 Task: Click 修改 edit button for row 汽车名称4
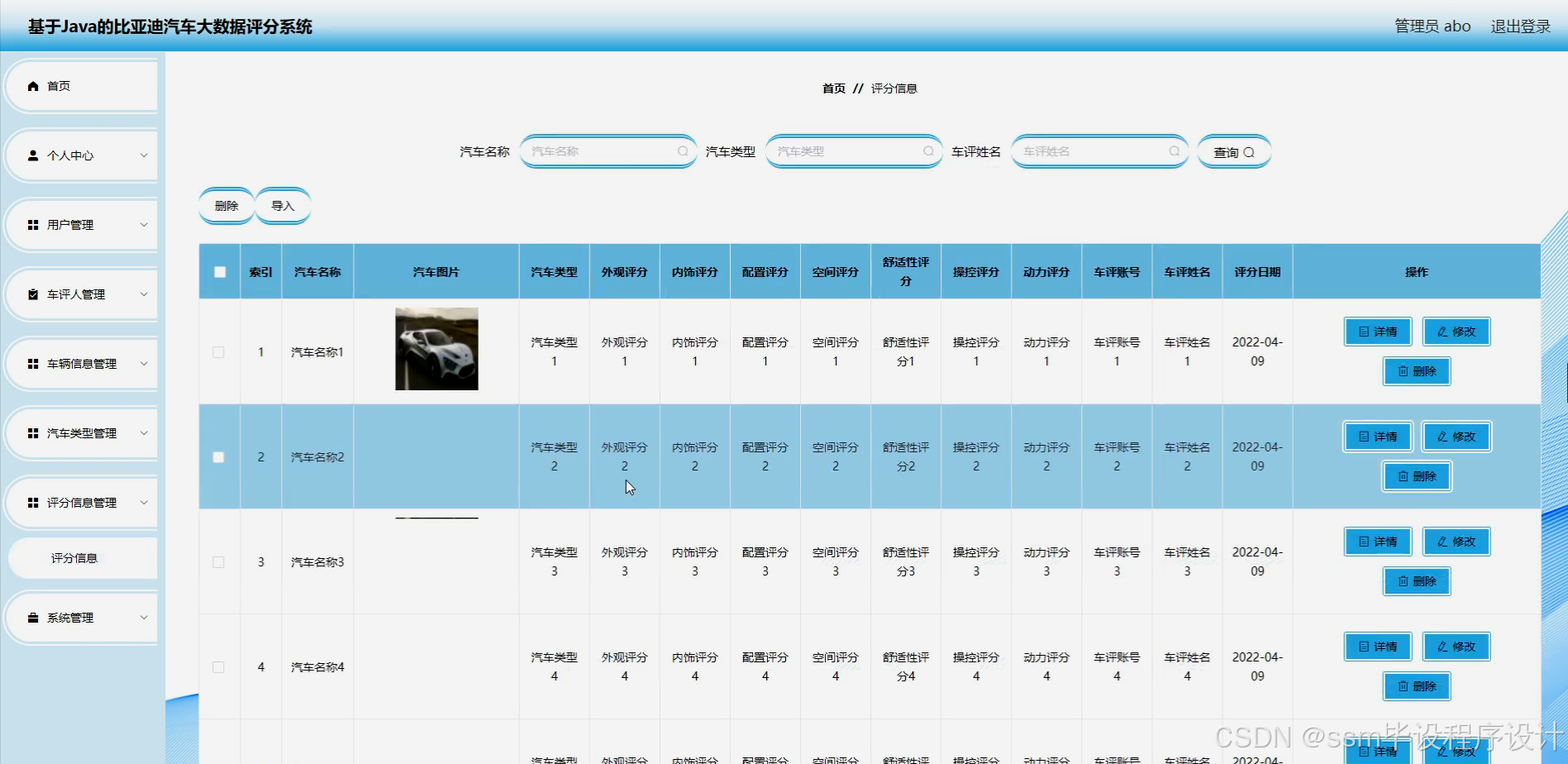[1456, 647]
